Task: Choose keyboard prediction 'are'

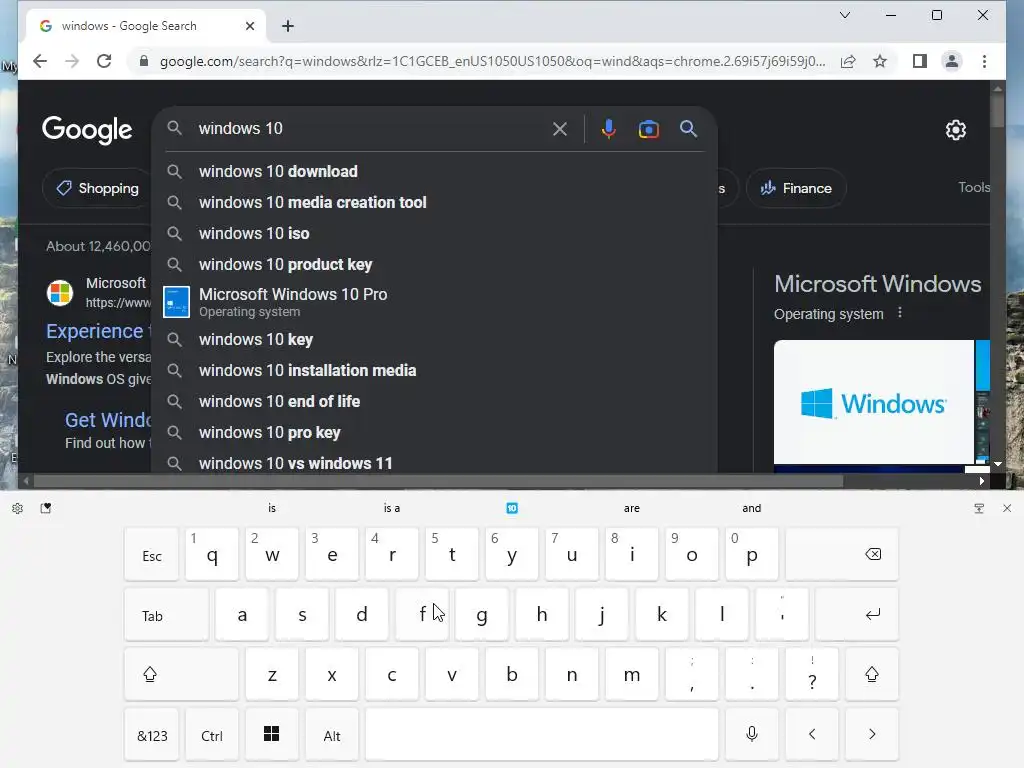Action: pos(632,508)
